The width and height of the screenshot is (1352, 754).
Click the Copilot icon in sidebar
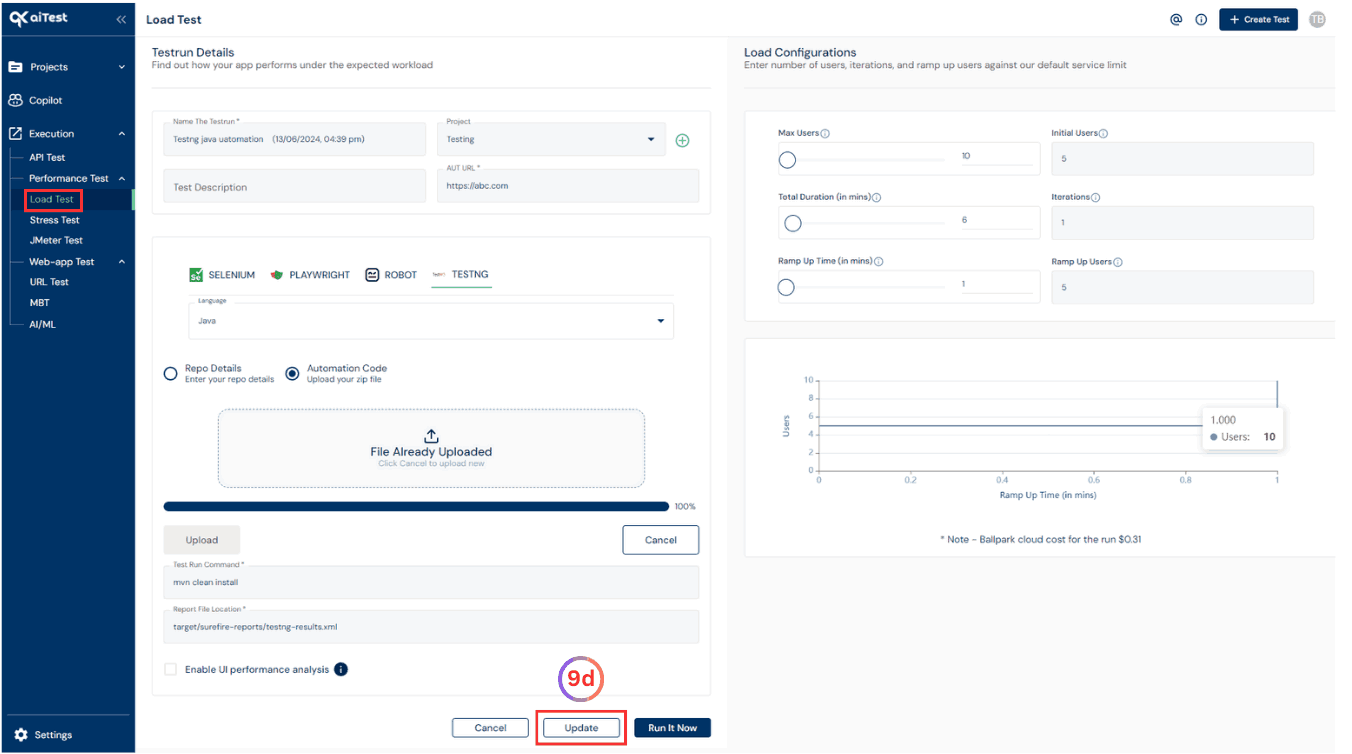(15, 100)
